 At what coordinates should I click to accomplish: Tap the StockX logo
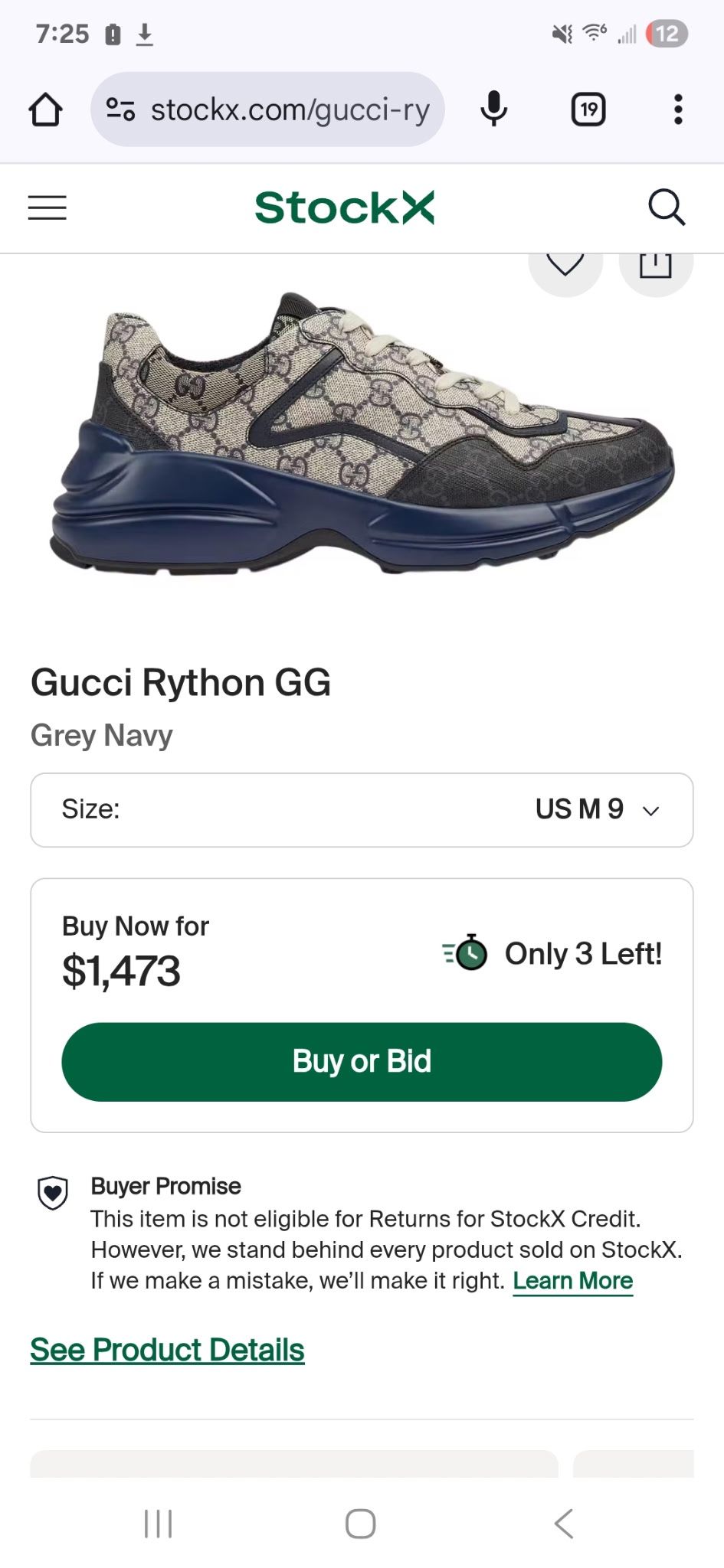point(344,207)
